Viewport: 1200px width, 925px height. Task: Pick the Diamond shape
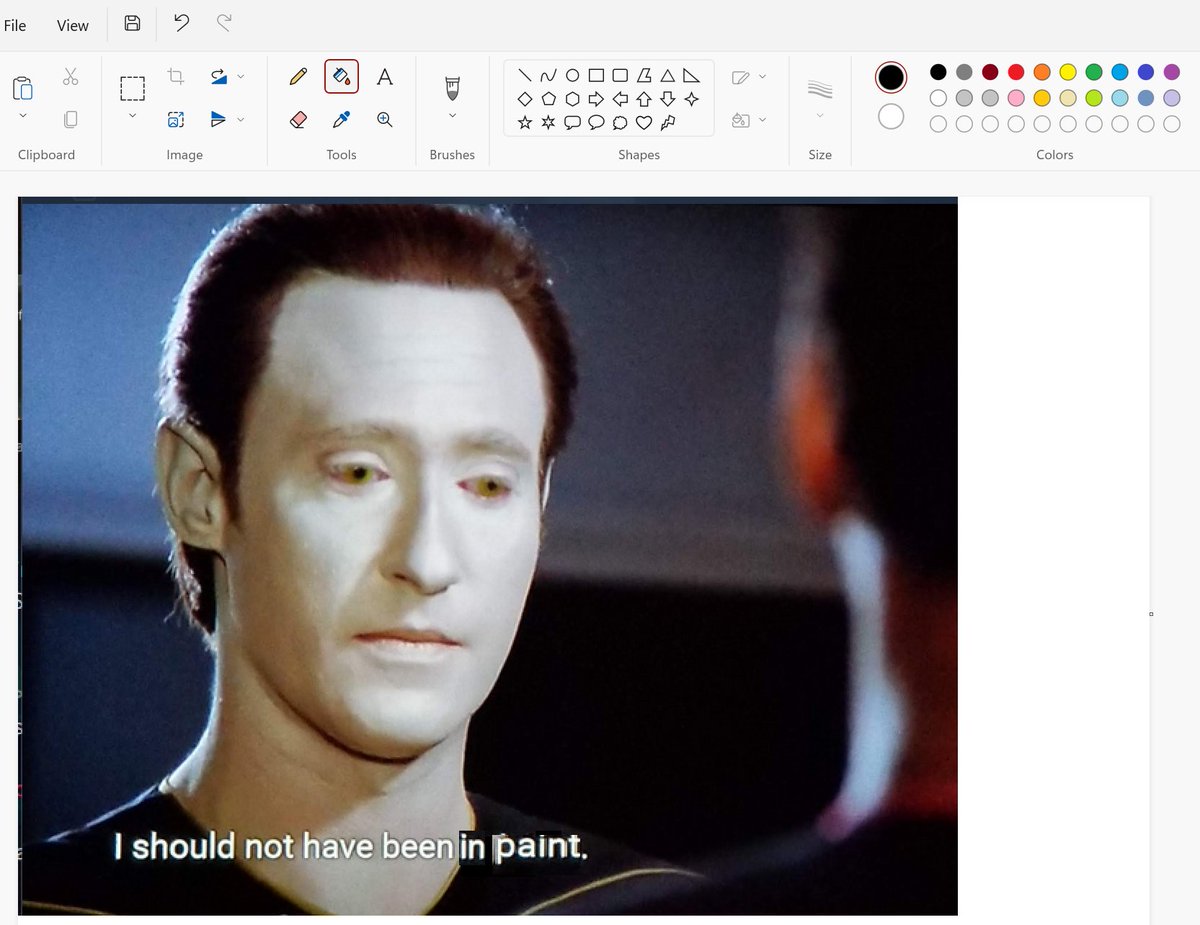pyautogui.click(x=524, y=99)
